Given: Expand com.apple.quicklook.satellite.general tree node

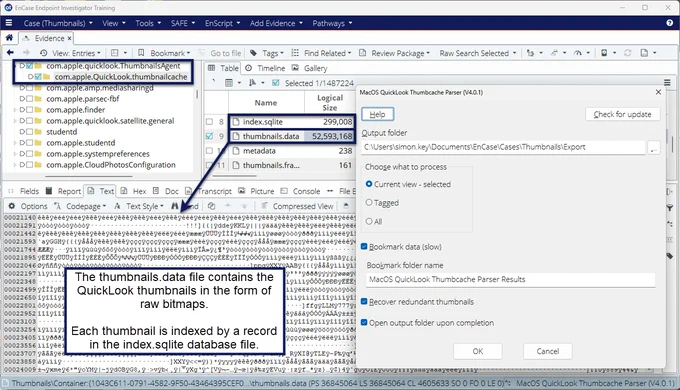Looking at the screenshot, I should pos(15,121).
